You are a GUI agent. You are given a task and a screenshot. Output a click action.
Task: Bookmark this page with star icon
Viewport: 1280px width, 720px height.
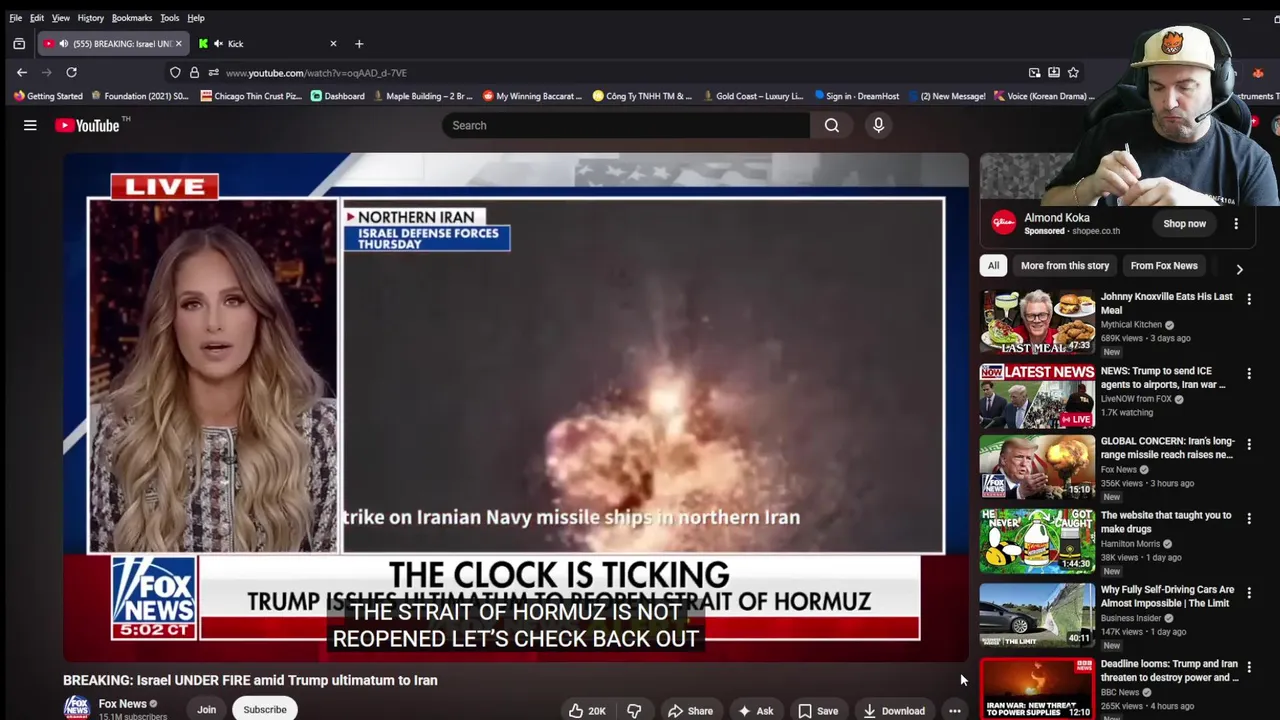click(1073, 72)
